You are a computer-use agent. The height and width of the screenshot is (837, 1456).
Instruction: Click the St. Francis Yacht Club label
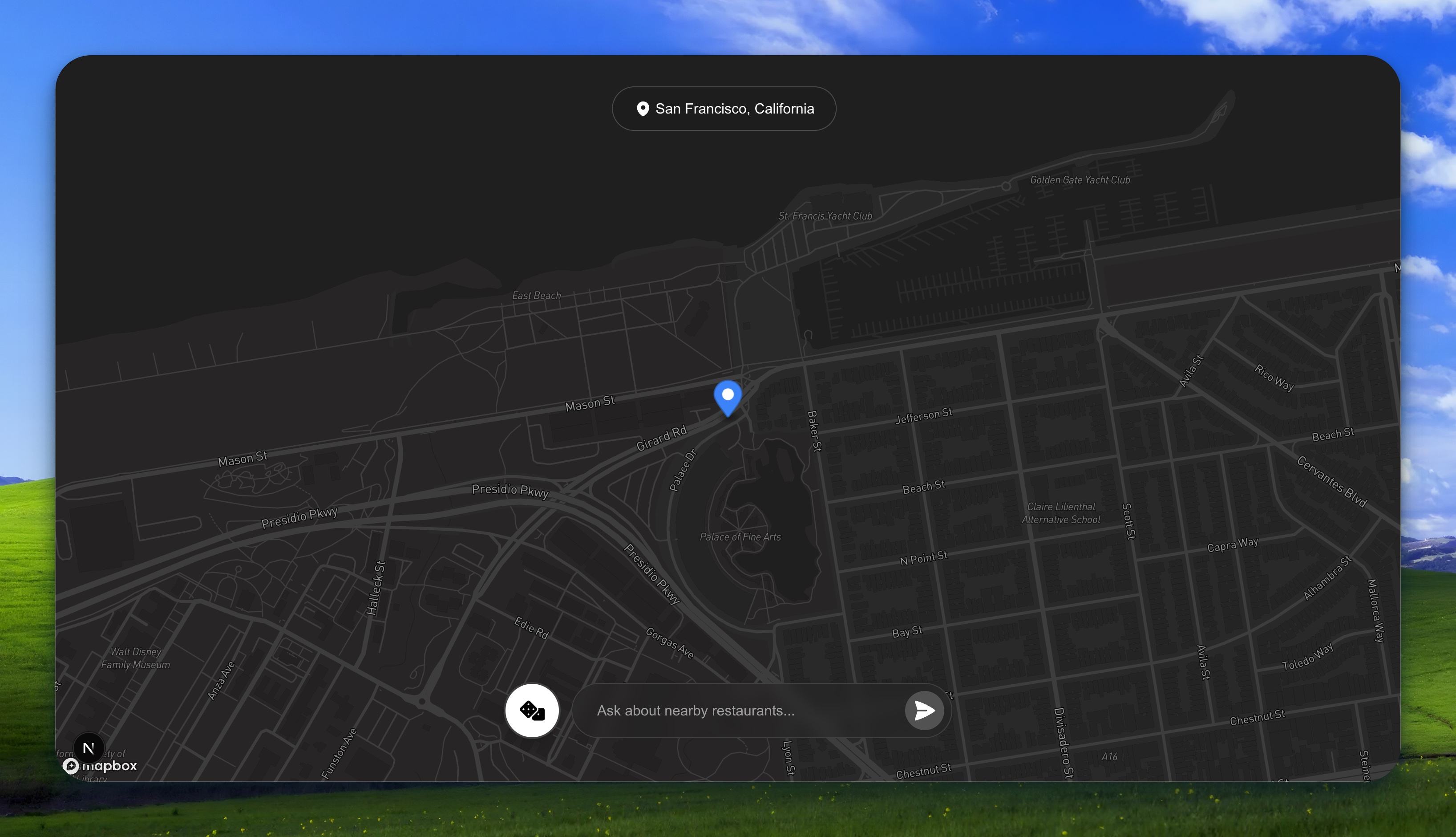click(x=825, y=216)
